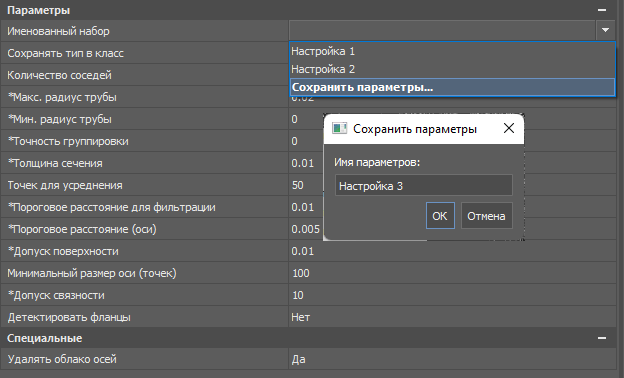Edit the Допуск поверхности value 0.01

point(452,251)
